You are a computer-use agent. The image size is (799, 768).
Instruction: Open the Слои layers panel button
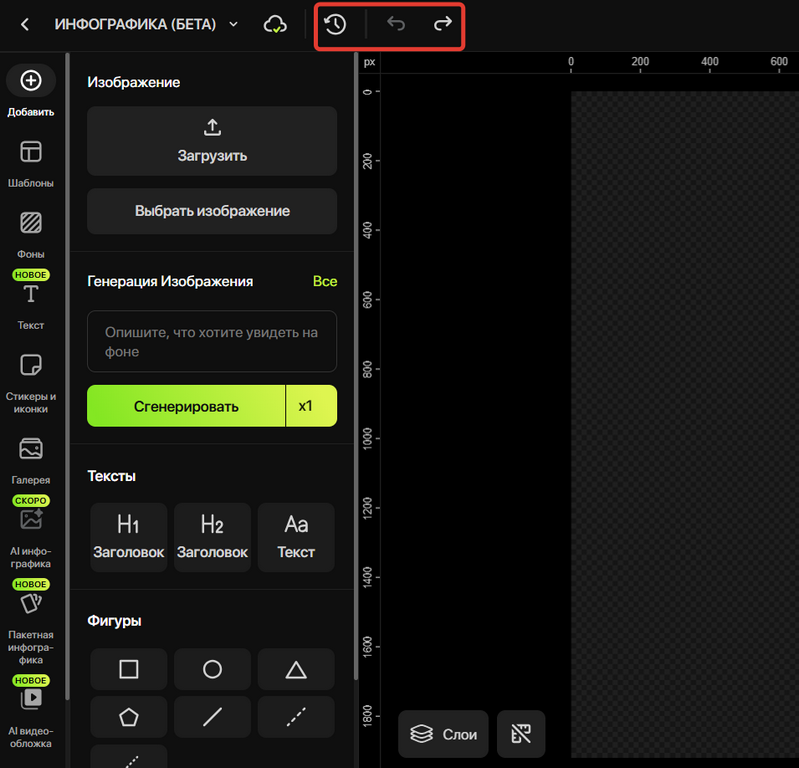pyautogui.click(x=443, y=734)
